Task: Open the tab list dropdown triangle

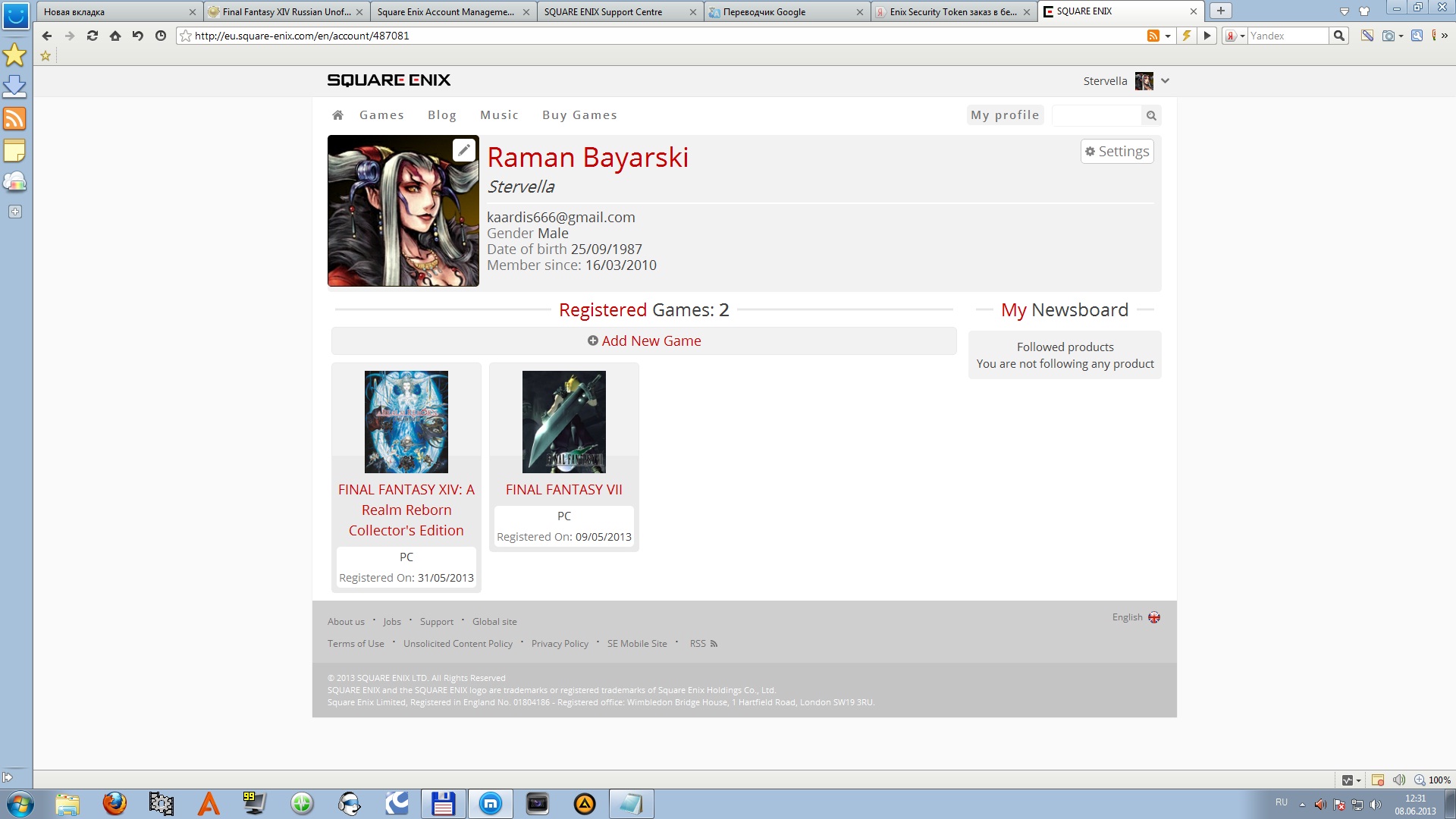Action: pos(1345,11)
